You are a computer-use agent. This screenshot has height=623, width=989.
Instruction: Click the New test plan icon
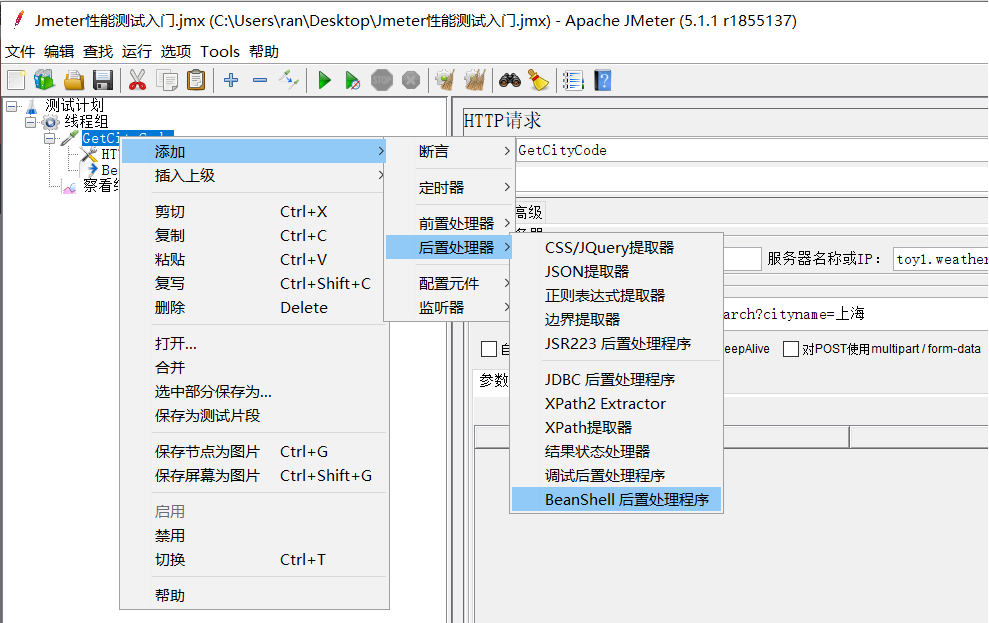click(16, 81)
